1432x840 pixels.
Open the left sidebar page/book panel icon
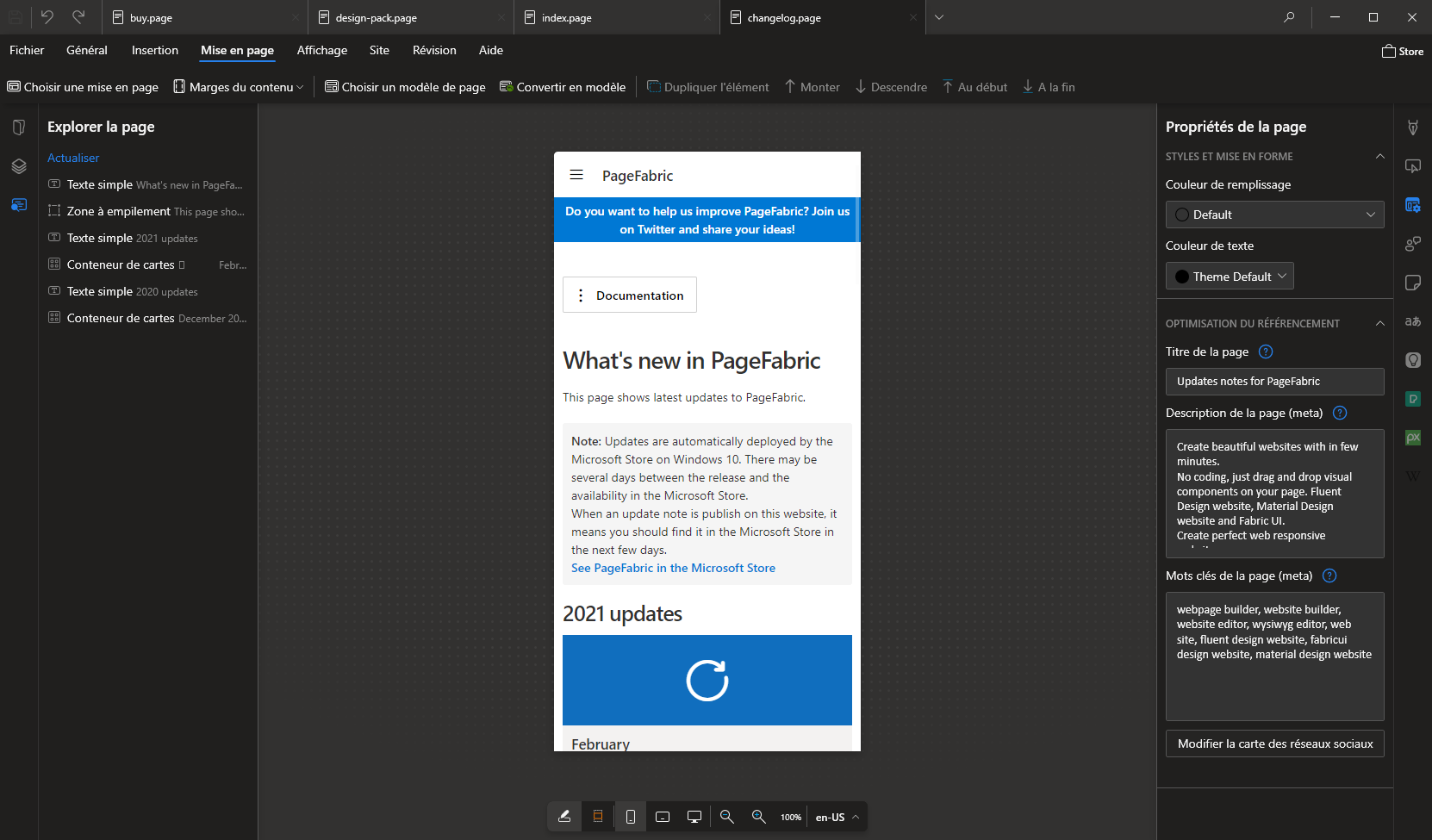click(x=19, y=128)
